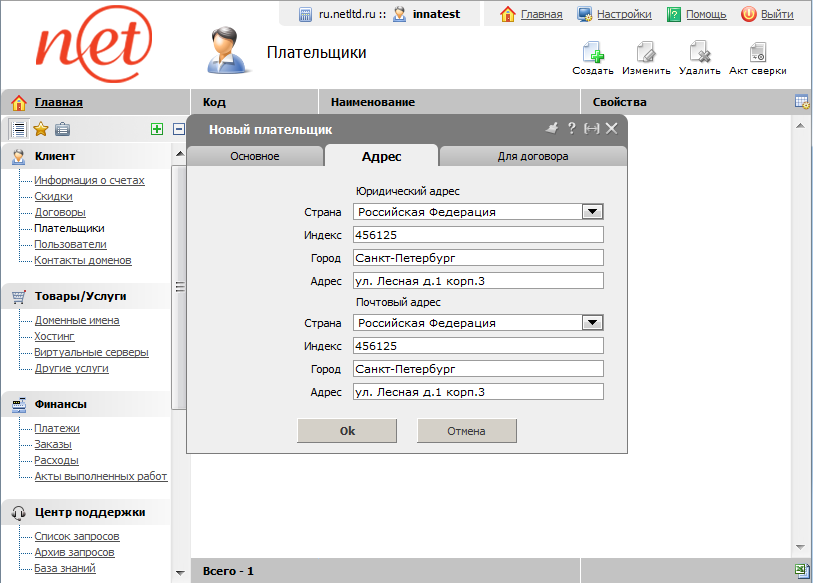Click the question mark help icon in dialog
The width and height of the screenshot is (813, 583).
coord(571,129)
